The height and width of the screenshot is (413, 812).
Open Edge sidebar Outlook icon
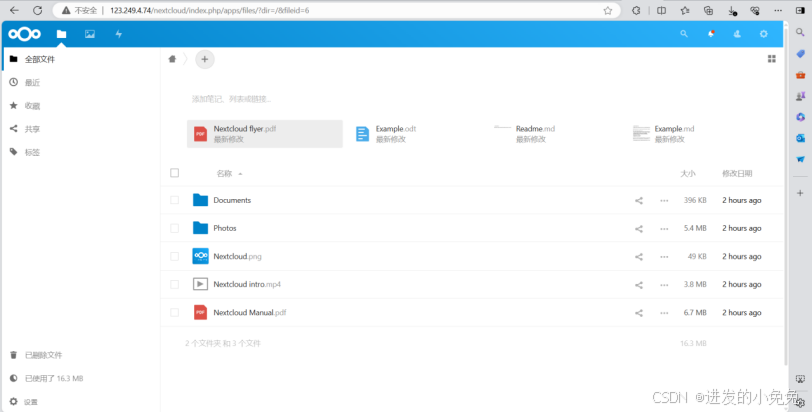(x=800, y=138)
